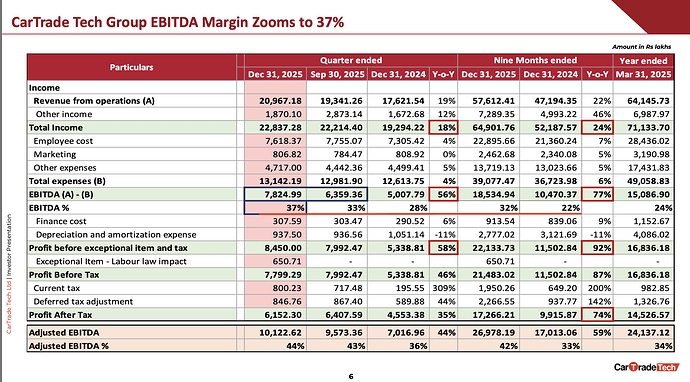Screen dimensions: 690x382
Task: Select the Exceptional Item Labour law impact label
Action: [x=111, y=261]
